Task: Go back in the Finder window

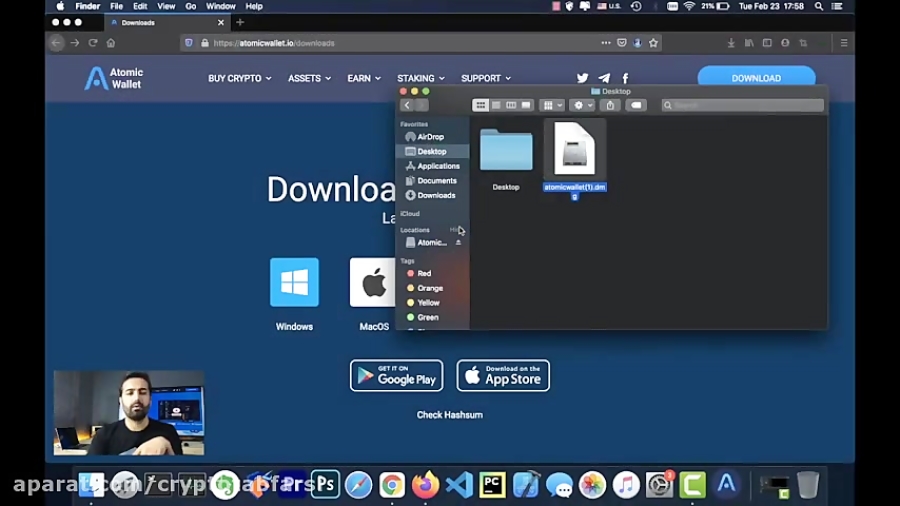Action: pos(407,106)
